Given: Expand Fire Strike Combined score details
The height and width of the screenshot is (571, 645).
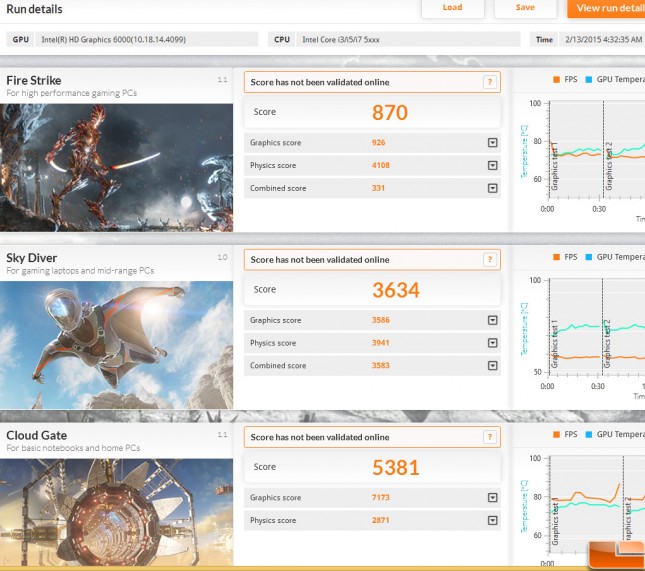Looking at the screenshot, I should [492, 188].
